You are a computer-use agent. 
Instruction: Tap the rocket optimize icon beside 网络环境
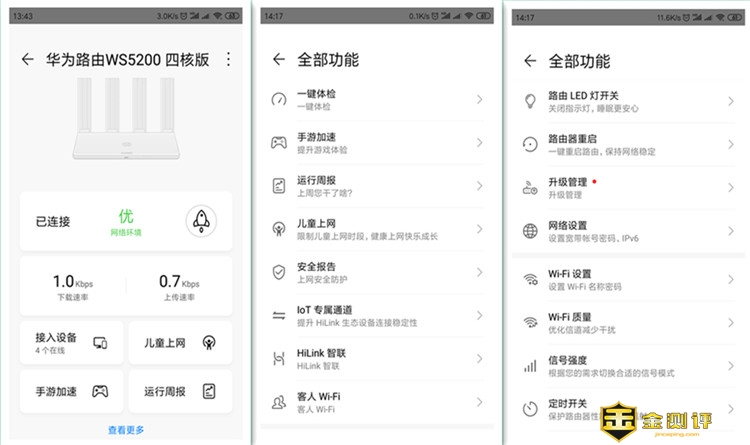202,221
